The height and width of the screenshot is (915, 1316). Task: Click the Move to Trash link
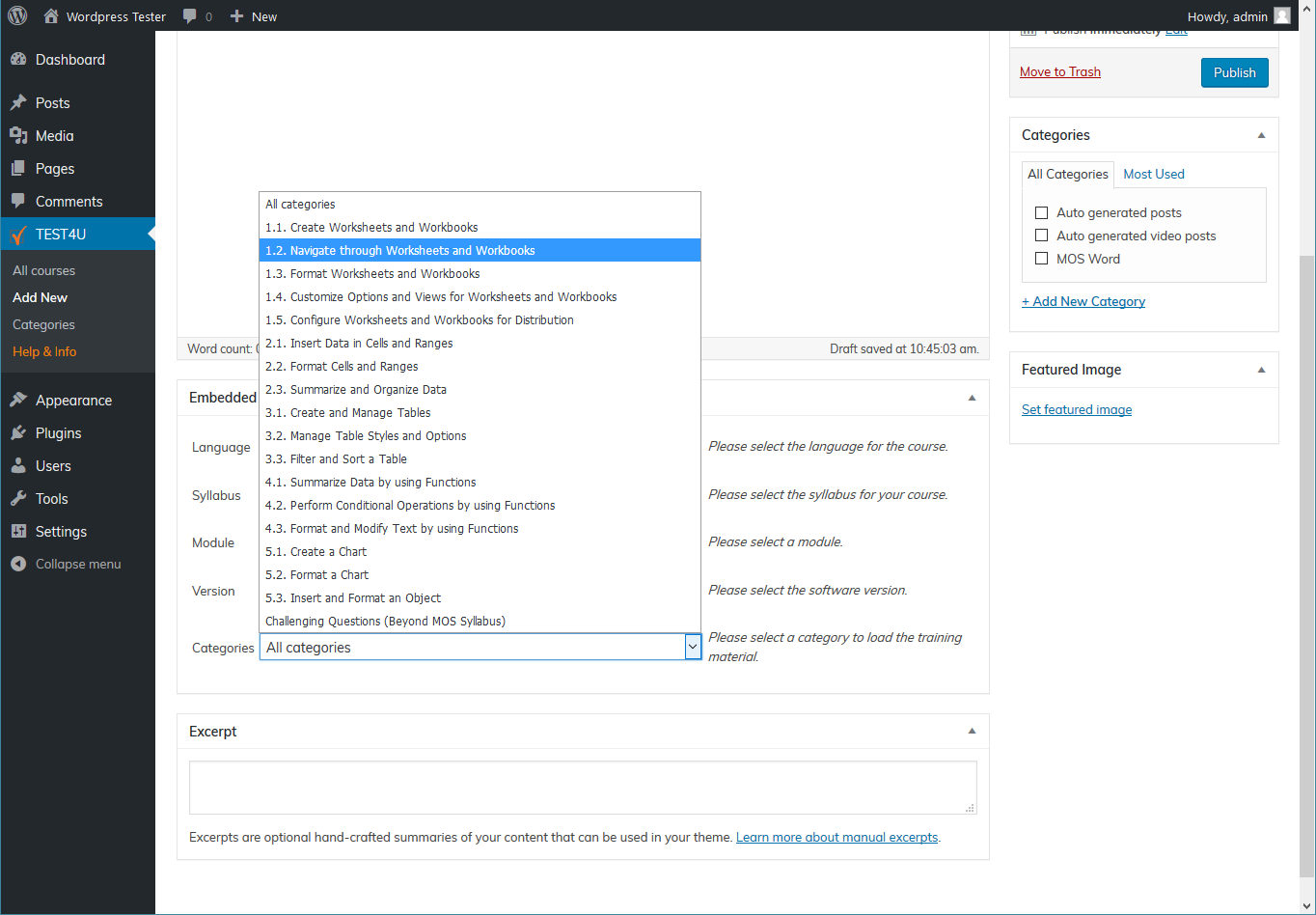[x=1059, y=72]
